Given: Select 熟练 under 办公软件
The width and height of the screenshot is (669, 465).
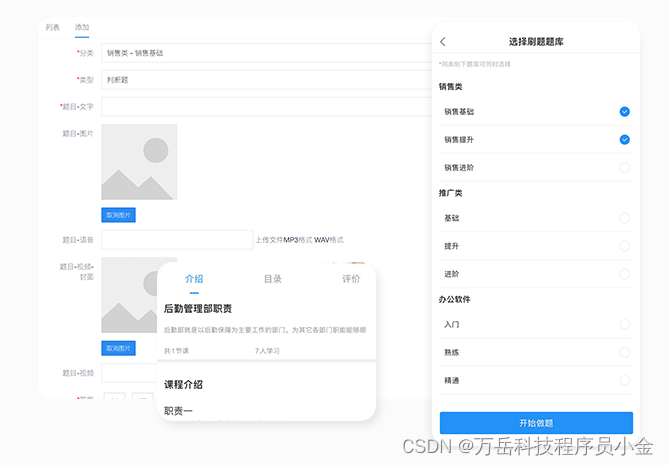Looking at the screenshot, I should coord(624,352).
